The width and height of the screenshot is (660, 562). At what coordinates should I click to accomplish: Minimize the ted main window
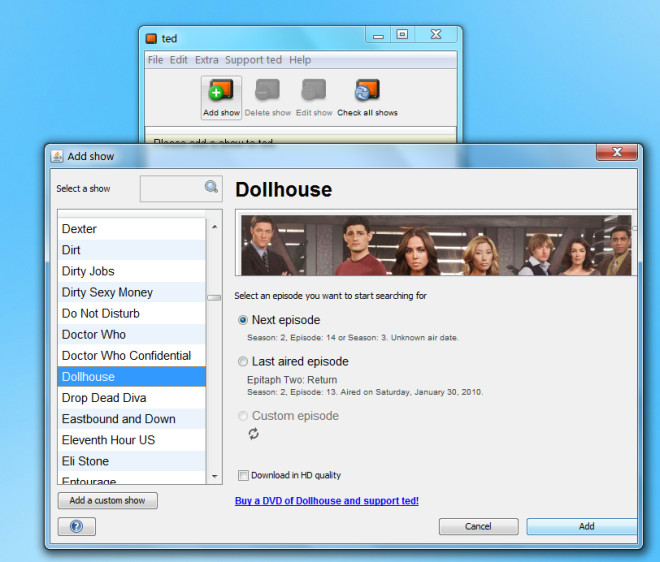click(x=378, y=35)
